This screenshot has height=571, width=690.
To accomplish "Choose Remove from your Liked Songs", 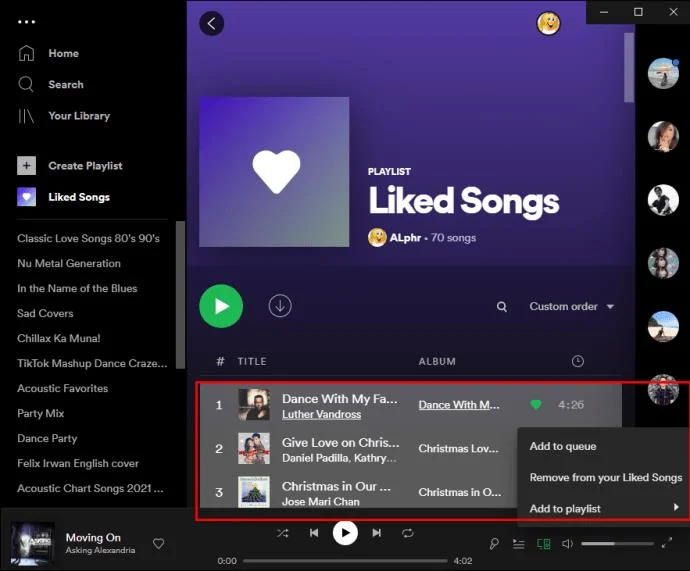I will click(x=606, y=478).
